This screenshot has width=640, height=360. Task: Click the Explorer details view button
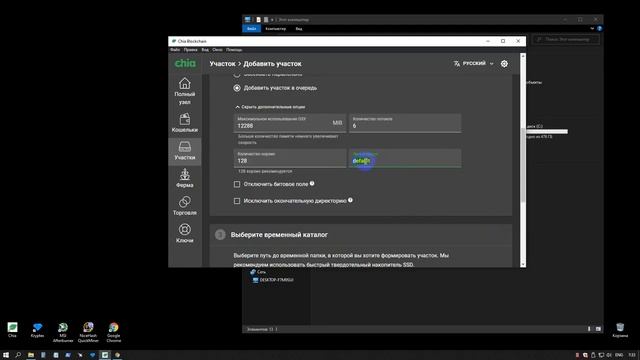coord(589,329)
